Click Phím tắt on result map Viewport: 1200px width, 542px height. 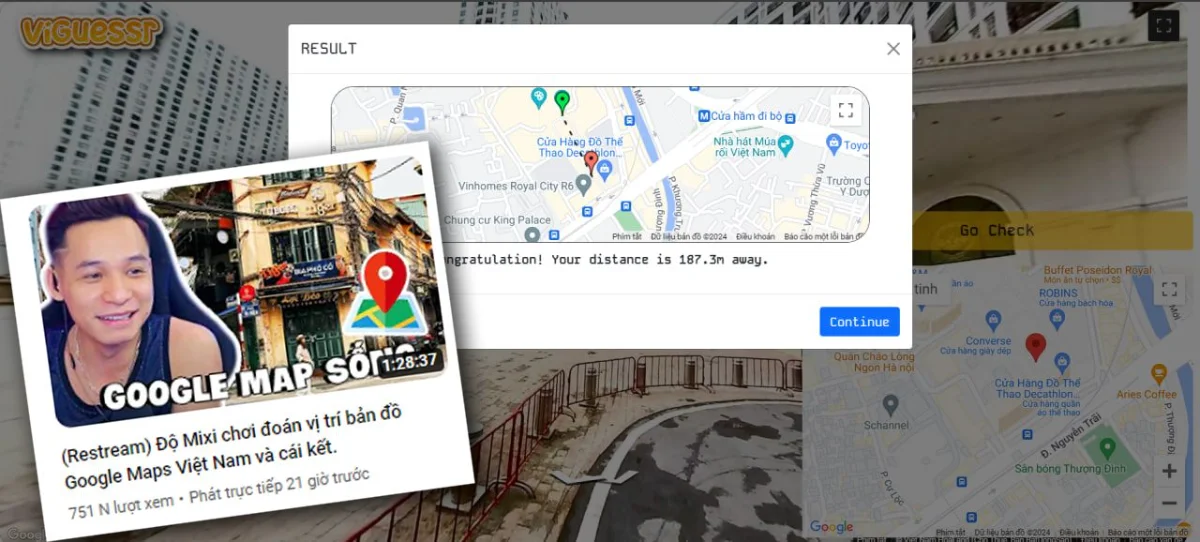[627, 237]
